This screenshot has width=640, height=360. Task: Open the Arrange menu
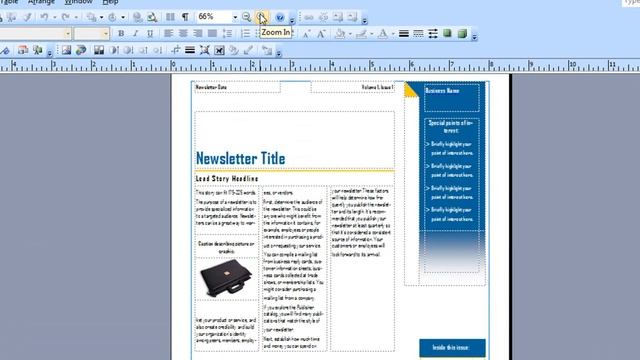coord(41,2)
